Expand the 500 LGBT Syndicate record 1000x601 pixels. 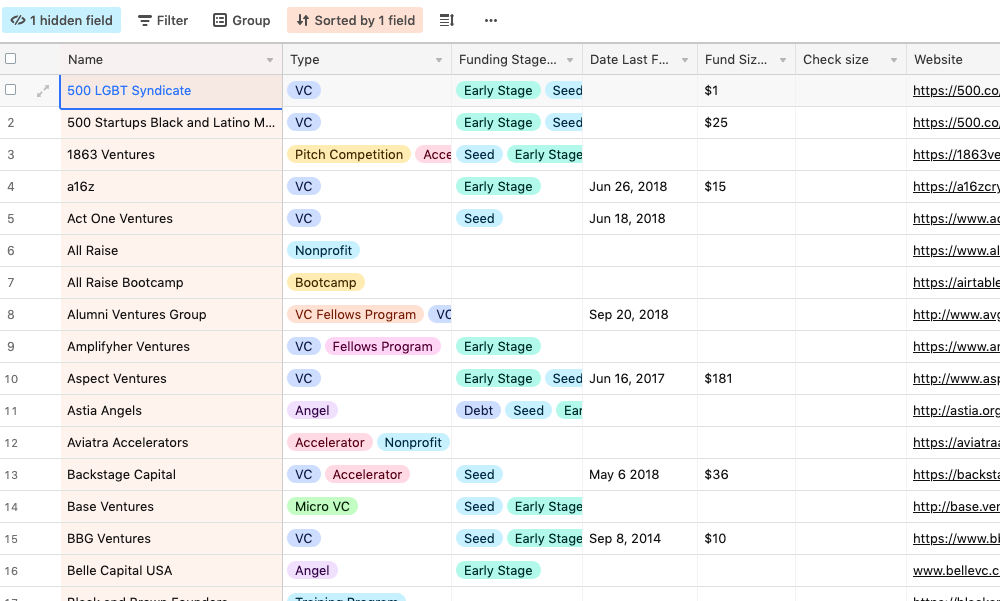click(43, 91)
